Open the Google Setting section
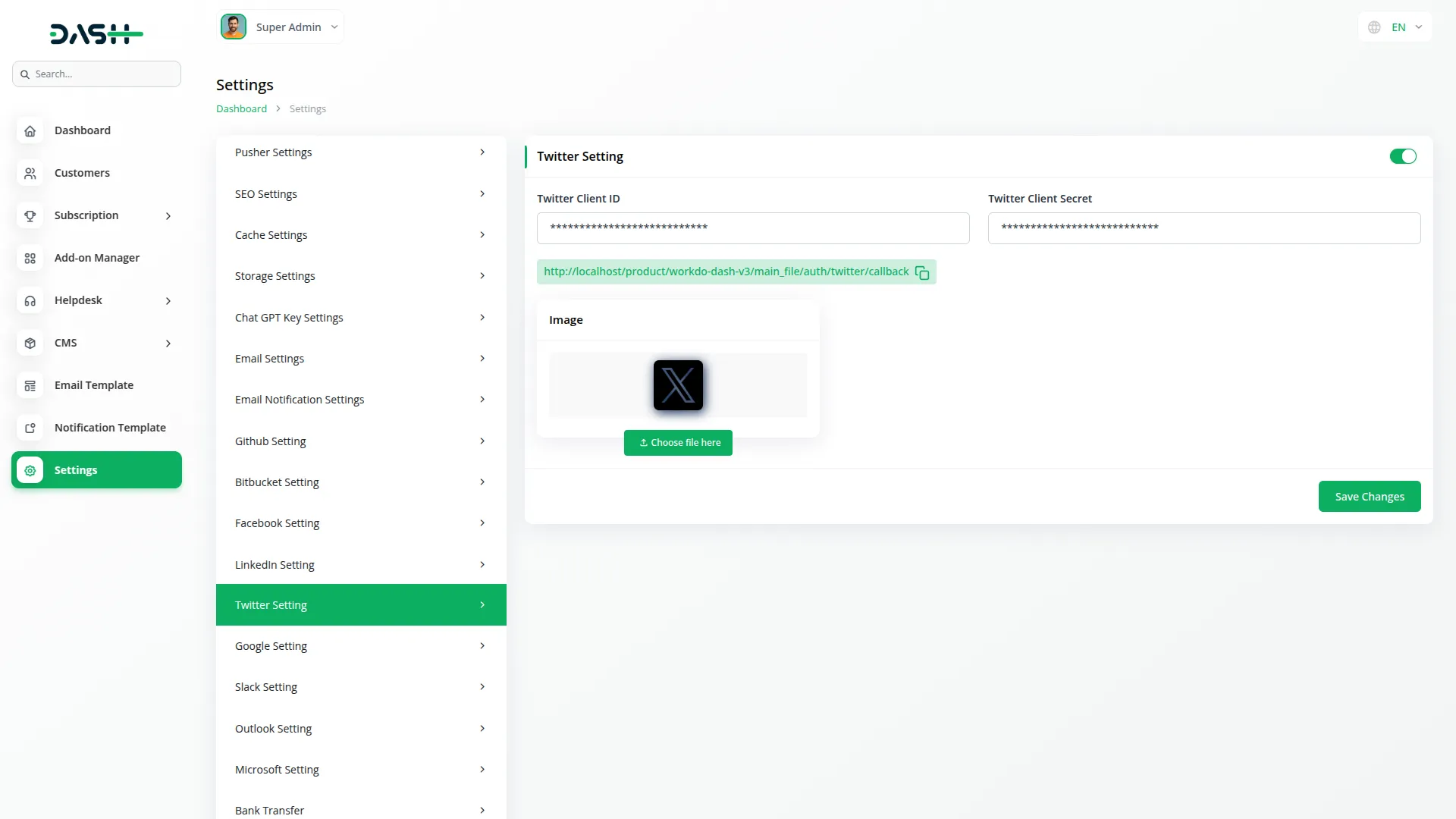The width and height of the screenshot is (1456, 819). point(360,646)
